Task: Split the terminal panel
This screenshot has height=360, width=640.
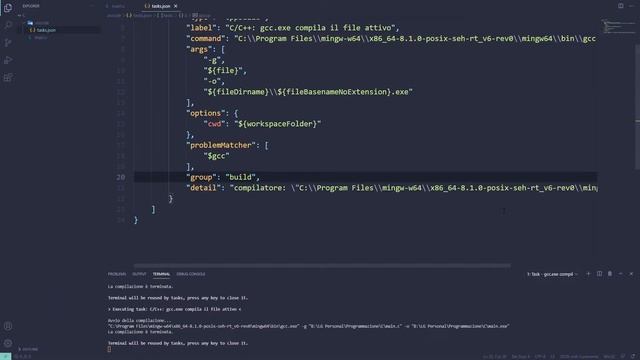Action: tap(599, 274)
